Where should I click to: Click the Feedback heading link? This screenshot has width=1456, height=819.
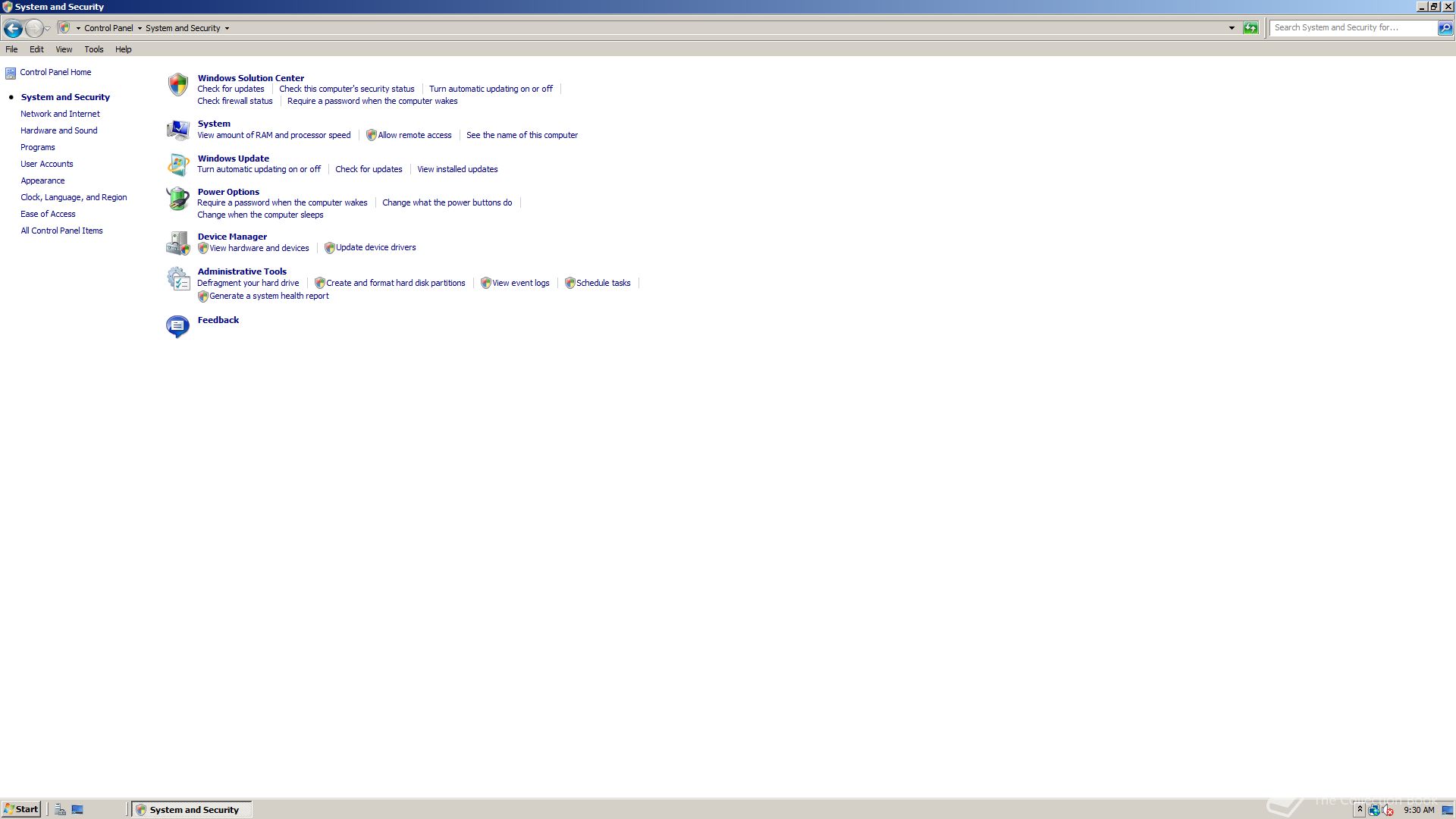coord(218,321)
